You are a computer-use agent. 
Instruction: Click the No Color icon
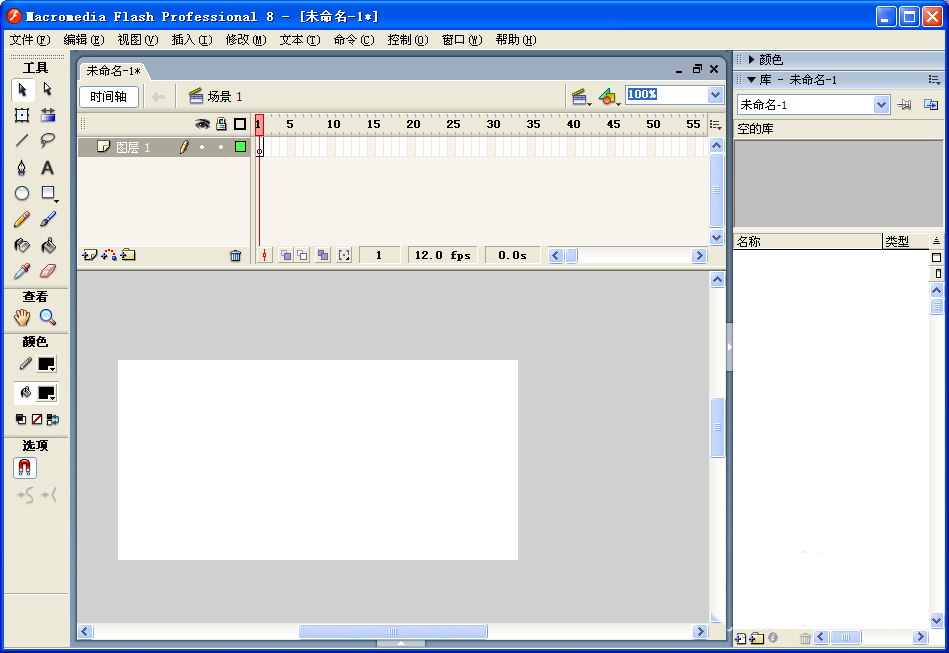36,419
